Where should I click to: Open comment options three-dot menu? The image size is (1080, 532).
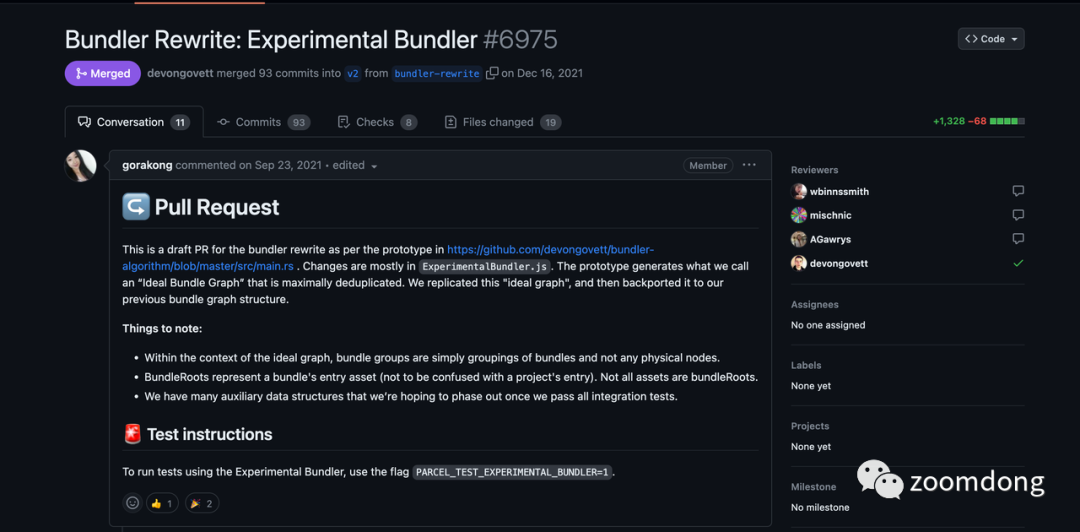tap(749, 165)
